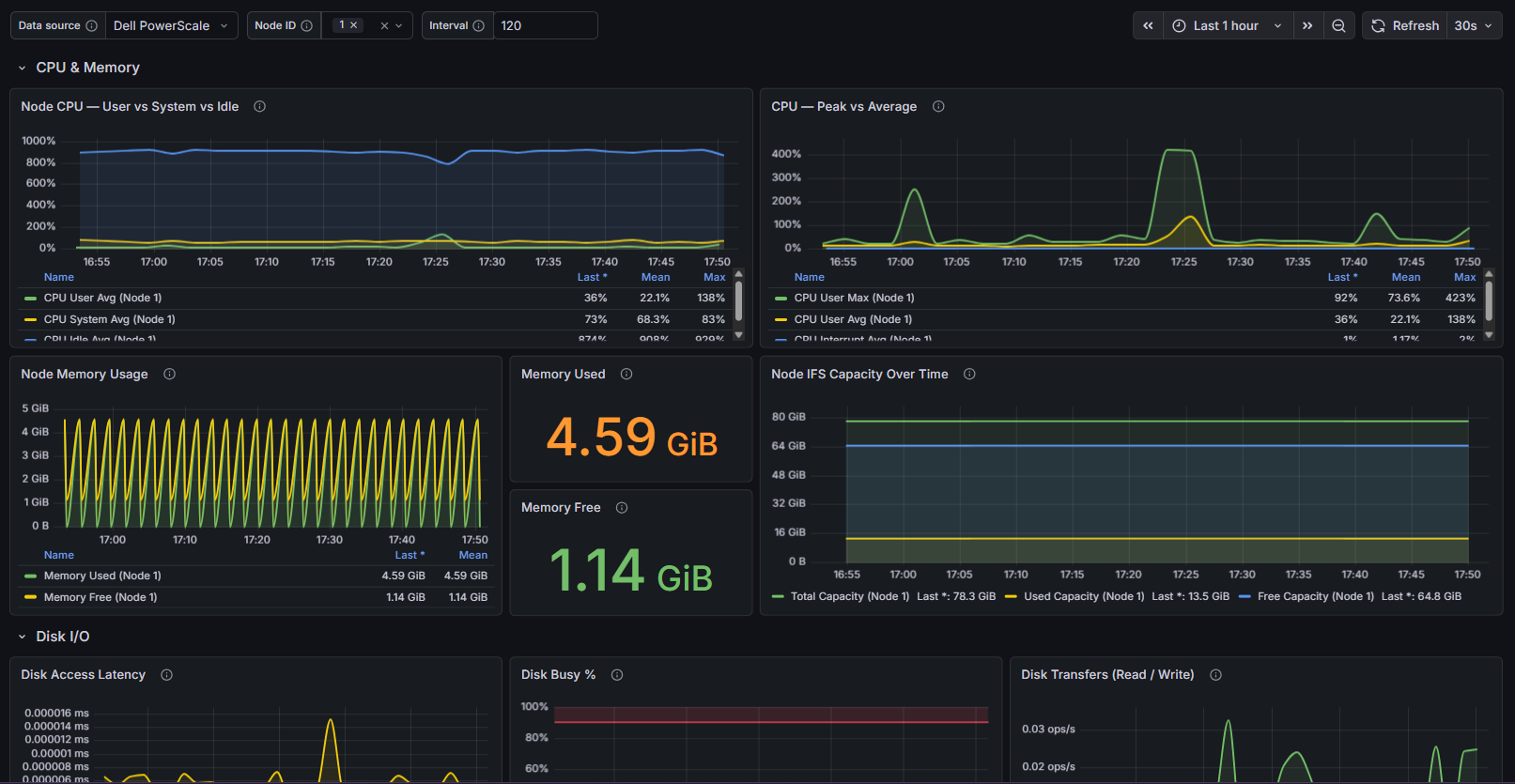Collapse the CPU & Memory row
This screenshot has width=1515, height=784.
22,68
